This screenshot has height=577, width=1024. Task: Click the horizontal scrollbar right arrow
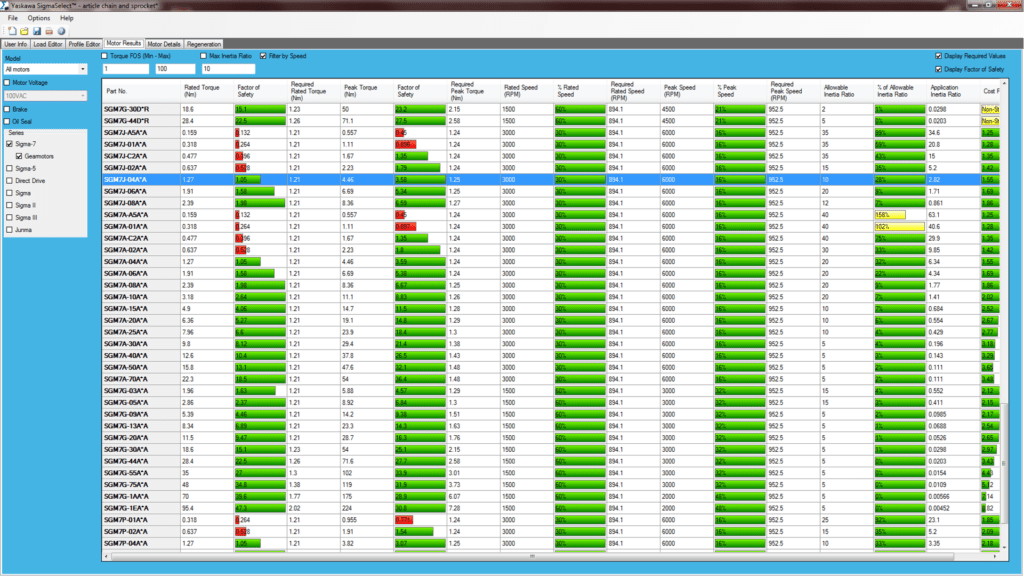995,557
